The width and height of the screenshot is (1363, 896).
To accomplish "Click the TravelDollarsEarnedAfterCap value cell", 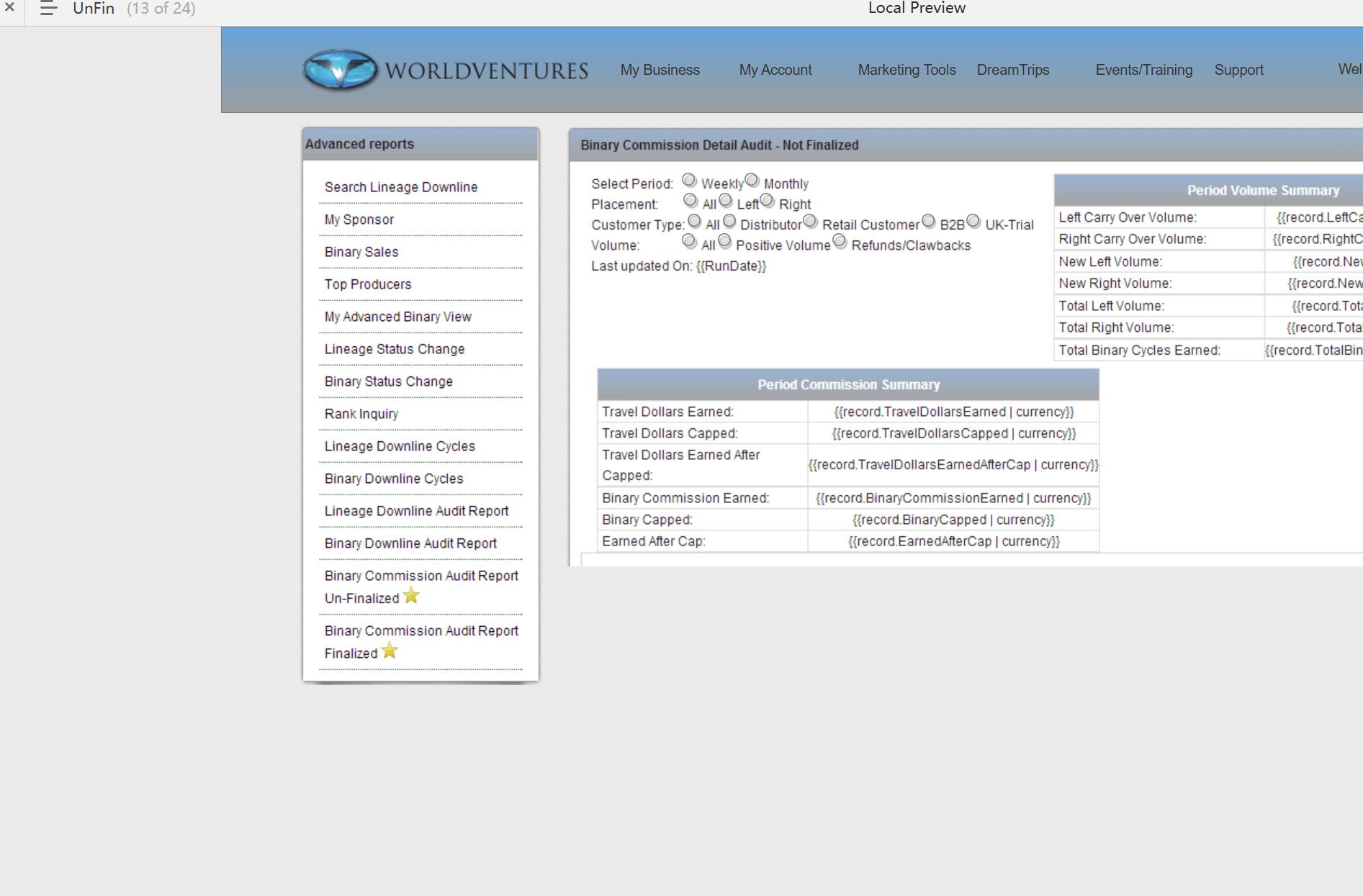I will point(953,465).
